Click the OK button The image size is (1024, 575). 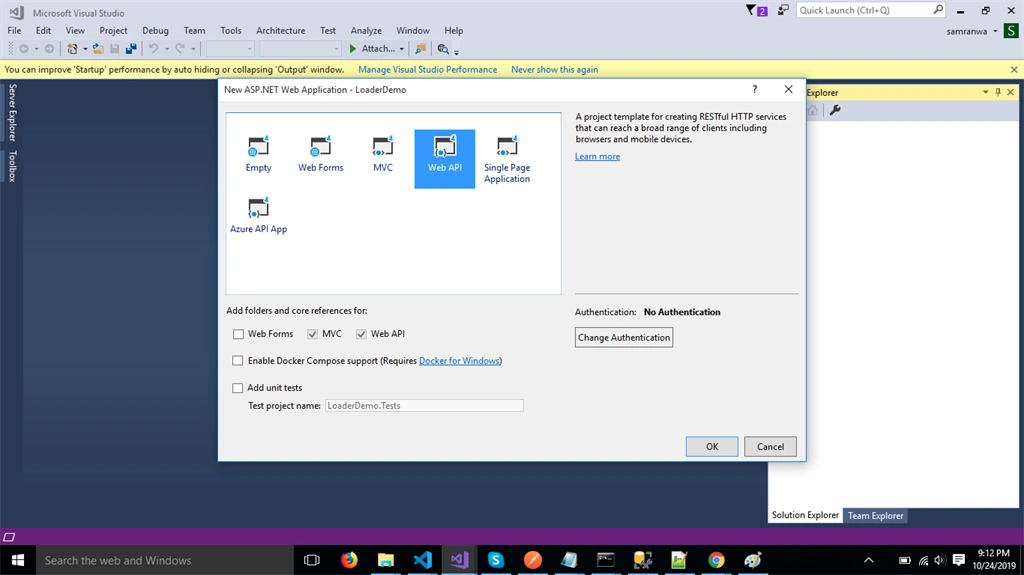coord(712,447)
